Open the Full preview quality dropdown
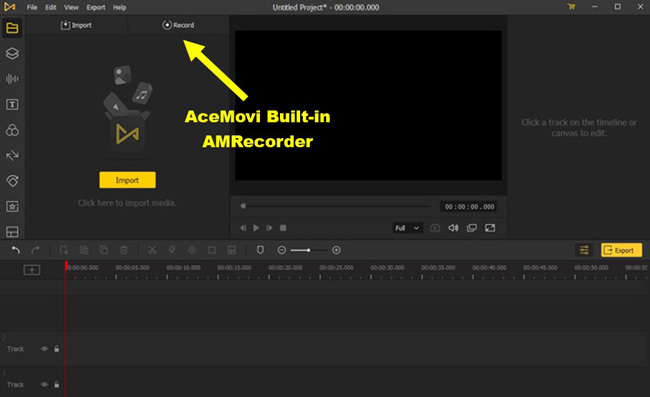650x397 pixels. pyautogui.click(x=407, y=228)
